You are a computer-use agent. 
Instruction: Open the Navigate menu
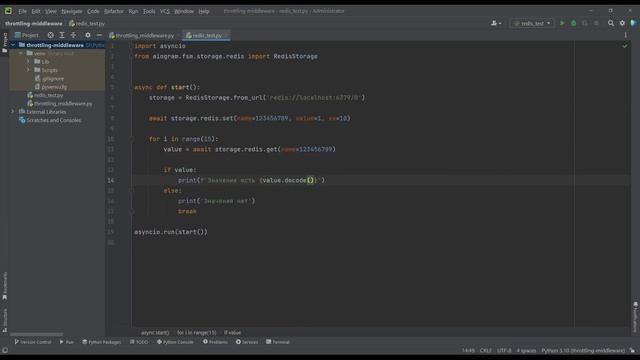click(x=72, y=11)
